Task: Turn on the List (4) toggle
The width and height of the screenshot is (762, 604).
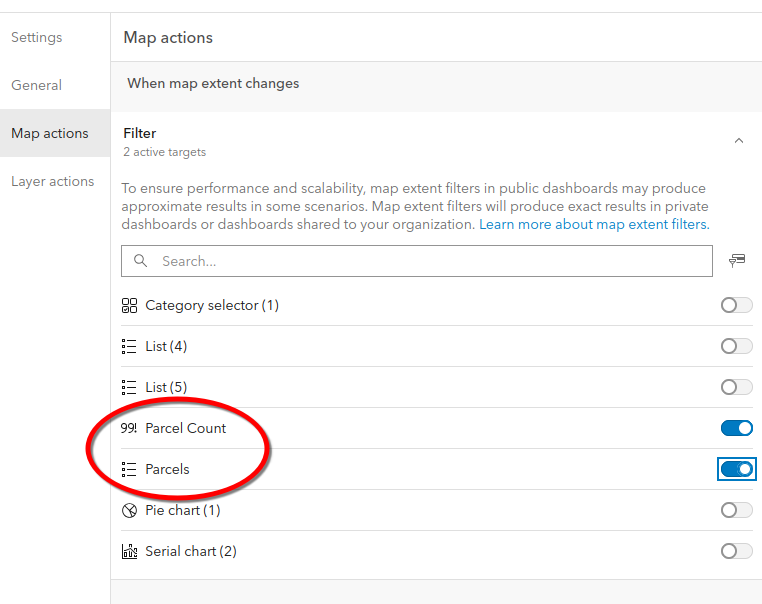Action: pyautogui.click(x=736, y=346)
